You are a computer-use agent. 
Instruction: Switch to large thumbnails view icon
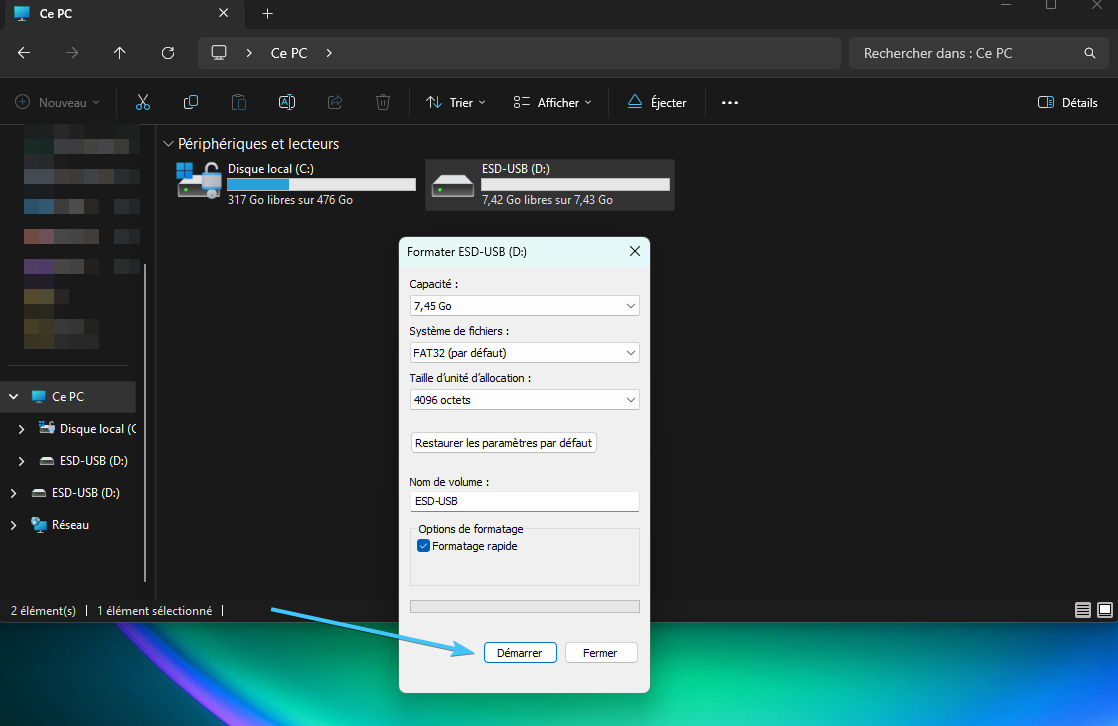(1104, 610)
